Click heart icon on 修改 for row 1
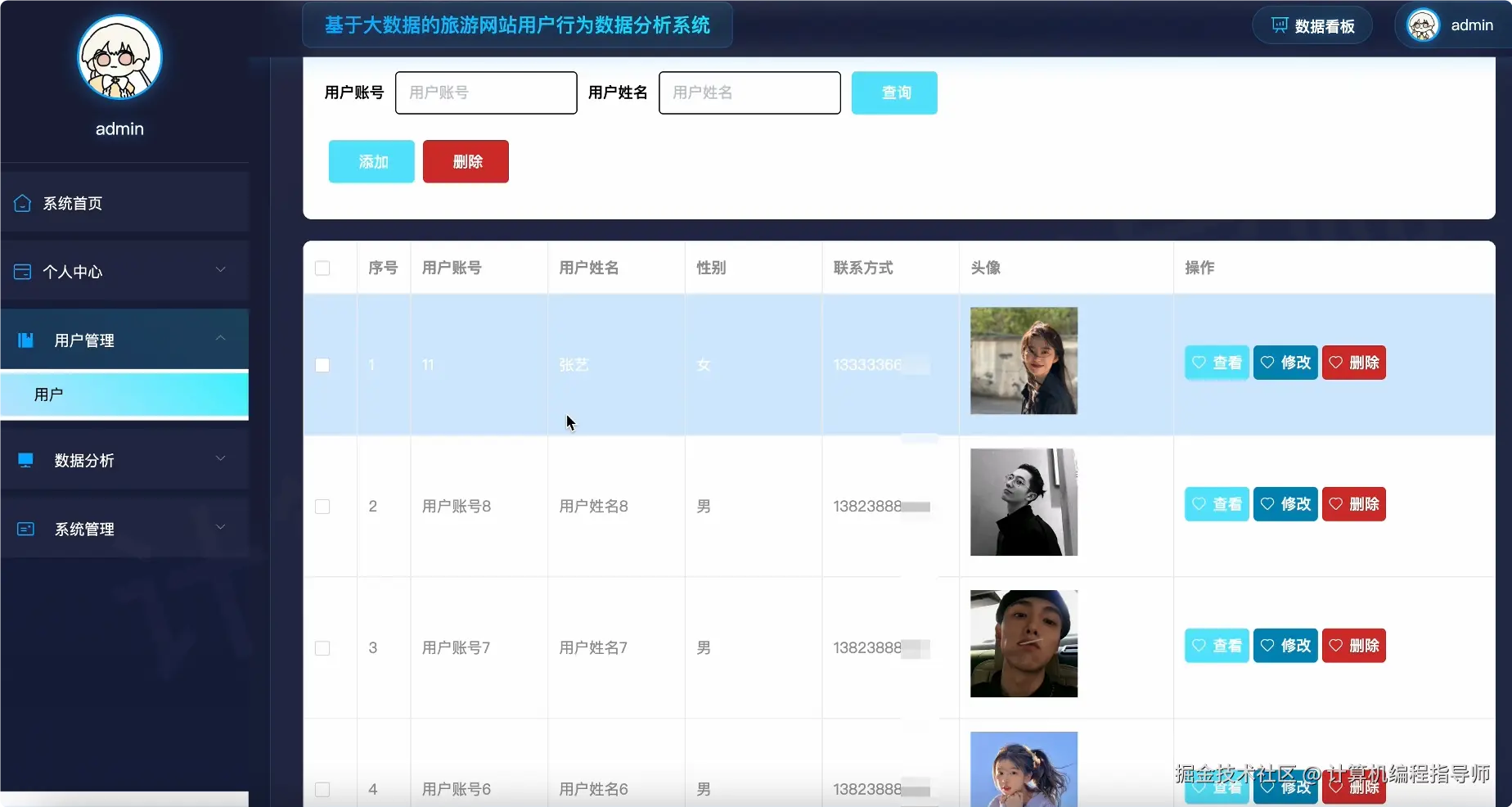 pyautogui.click(x=1267, y=363)
